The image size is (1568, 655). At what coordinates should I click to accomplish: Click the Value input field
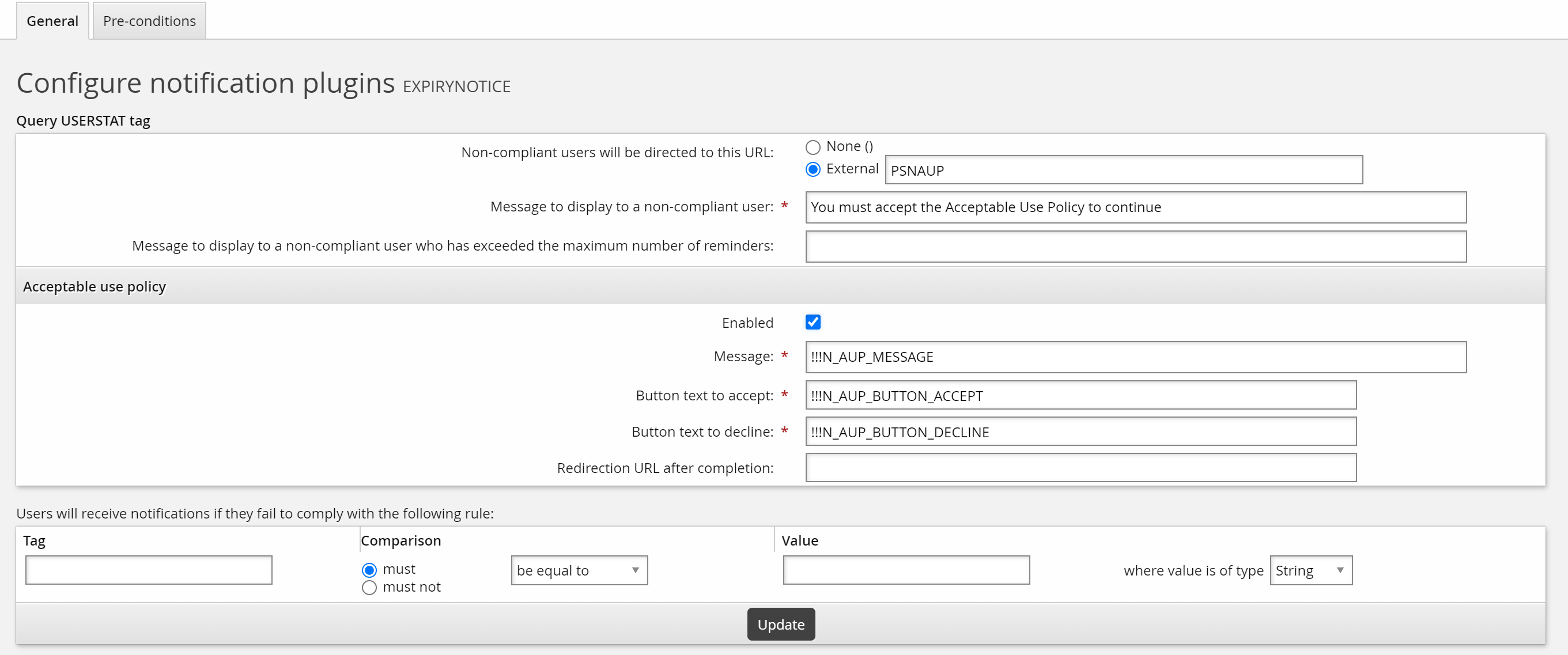tap(906, 570)
